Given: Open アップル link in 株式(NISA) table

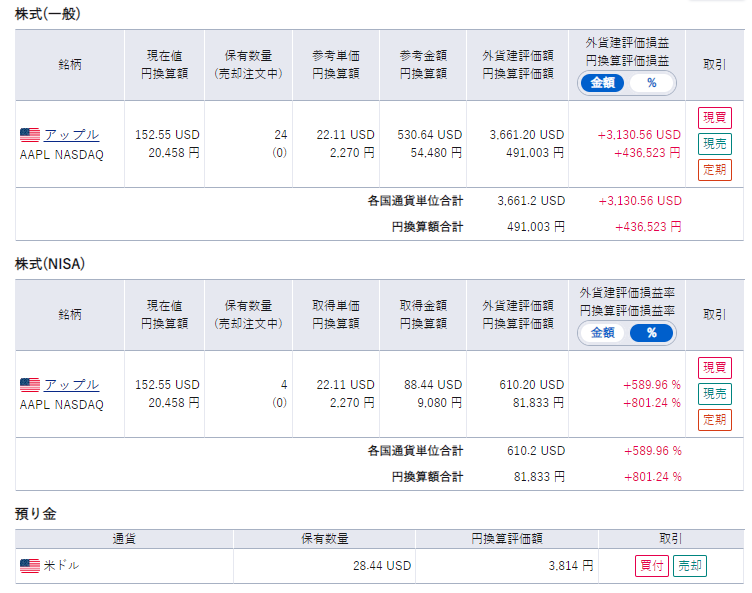Looking at the screenshot, I should (x=71, y=385).
